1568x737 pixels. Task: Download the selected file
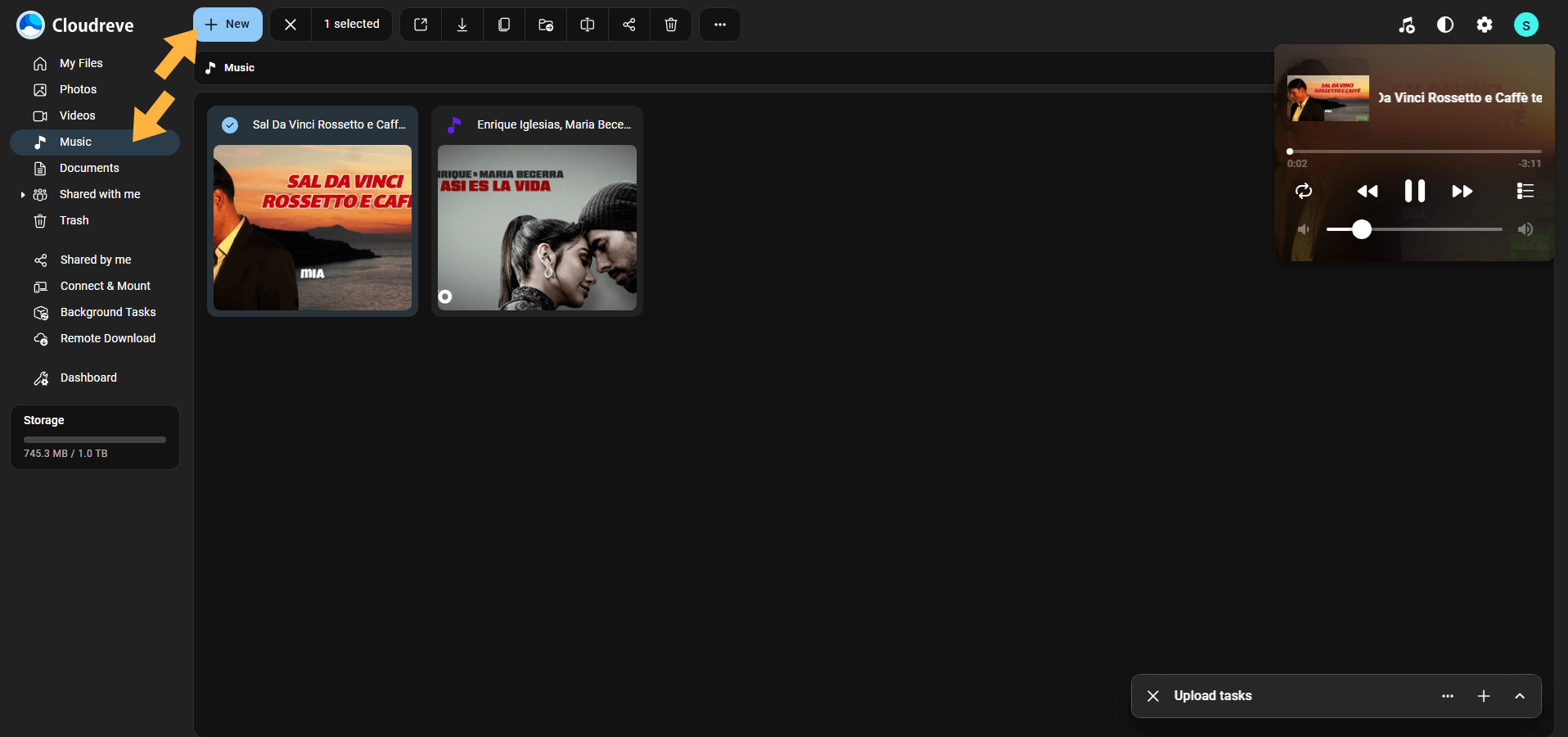coord(462,25)
